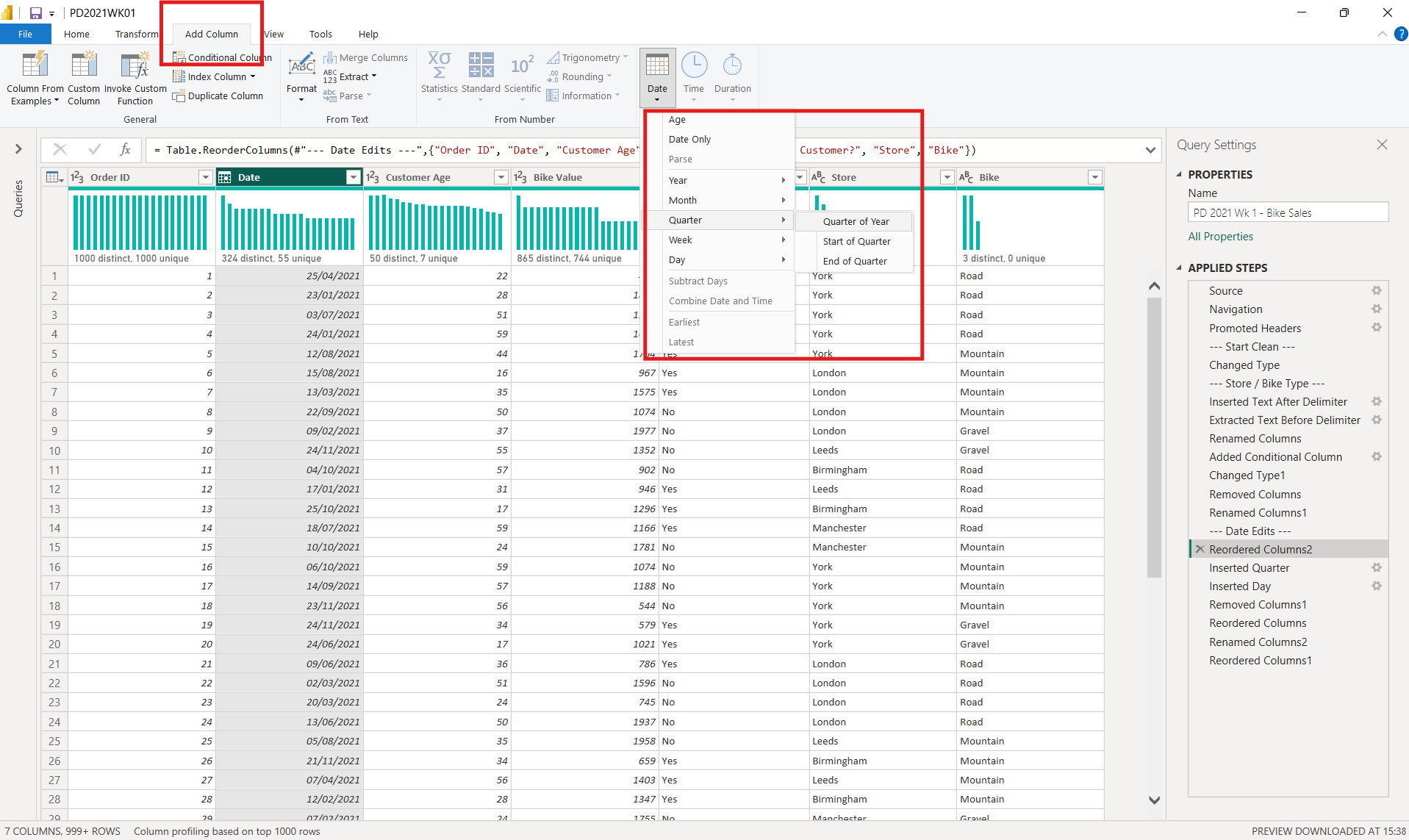Image resolution: width=1409 pixels, height=840 pixels.
Task: Switch to the Transform ribbon tab
Action: 136,34
